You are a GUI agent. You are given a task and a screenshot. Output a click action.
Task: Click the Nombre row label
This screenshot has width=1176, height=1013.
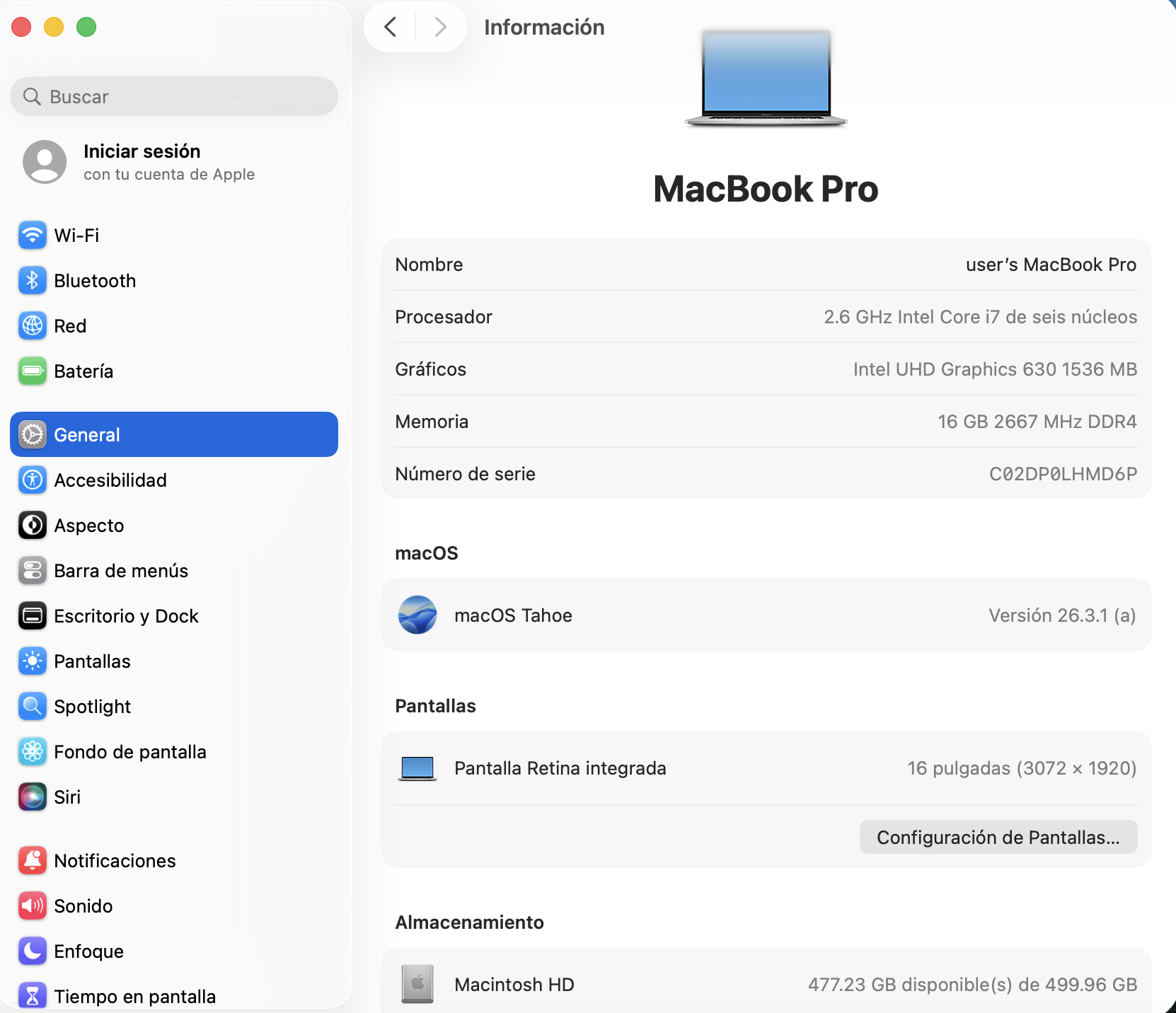[x=429, y=265]
